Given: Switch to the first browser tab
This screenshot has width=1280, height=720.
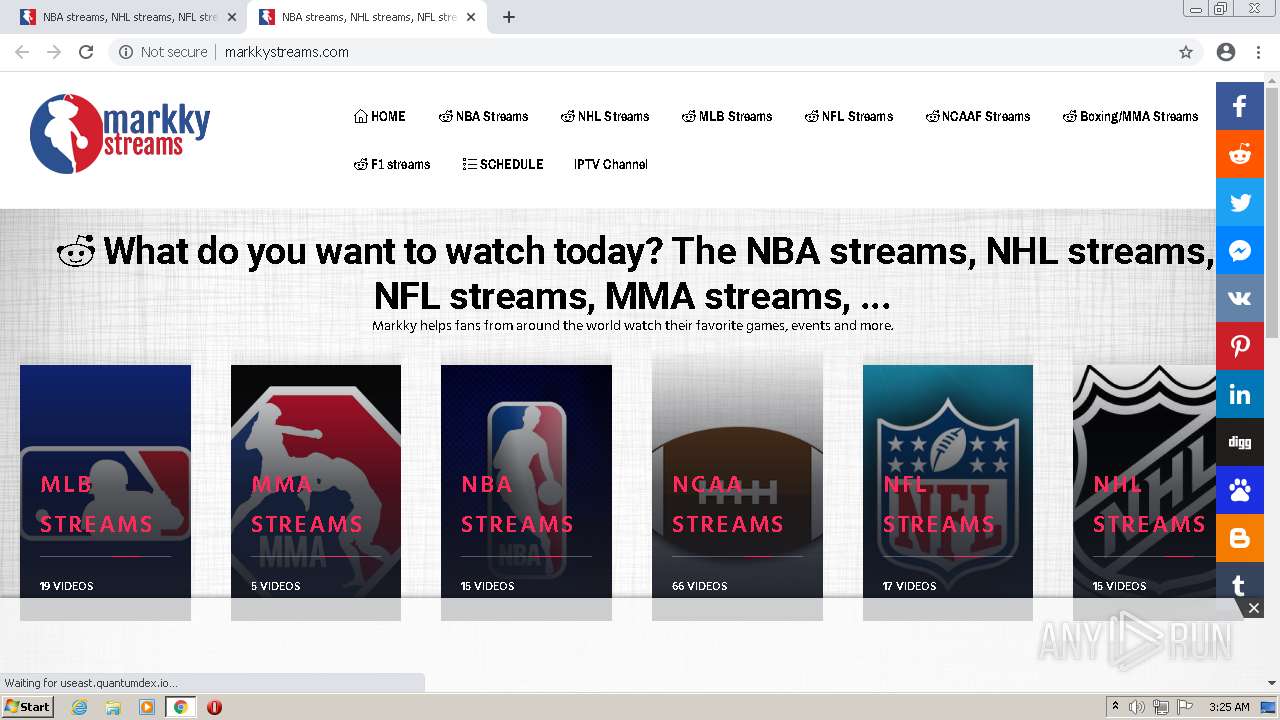Looking at the screenshot, I should point(128,17).
